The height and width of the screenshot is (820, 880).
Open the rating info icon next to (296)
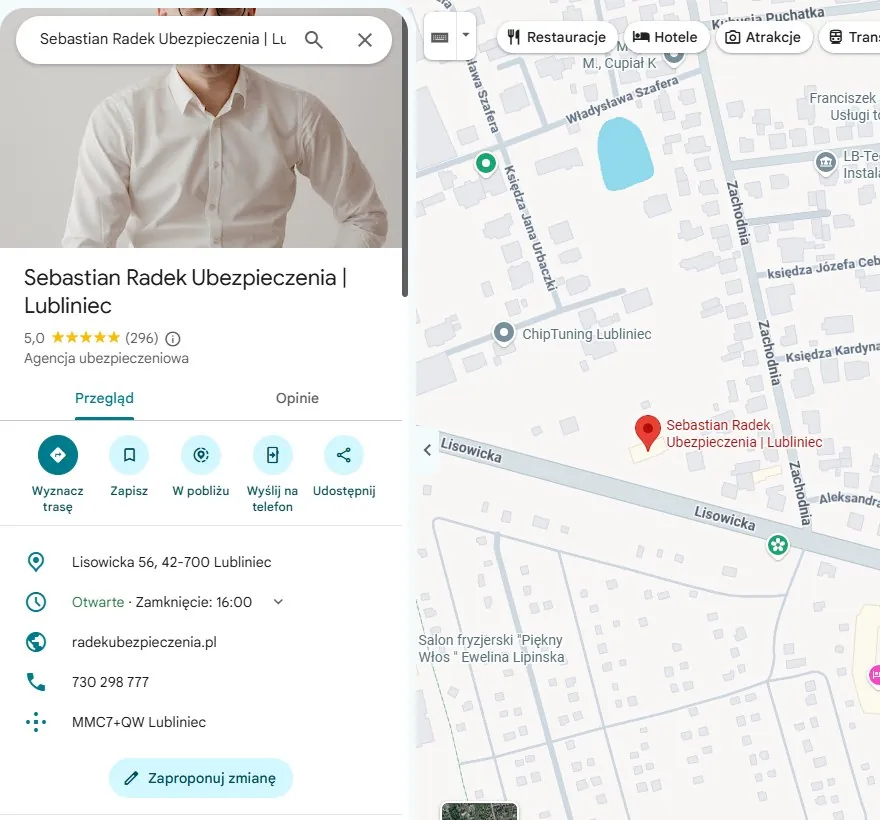click(173, 338)
